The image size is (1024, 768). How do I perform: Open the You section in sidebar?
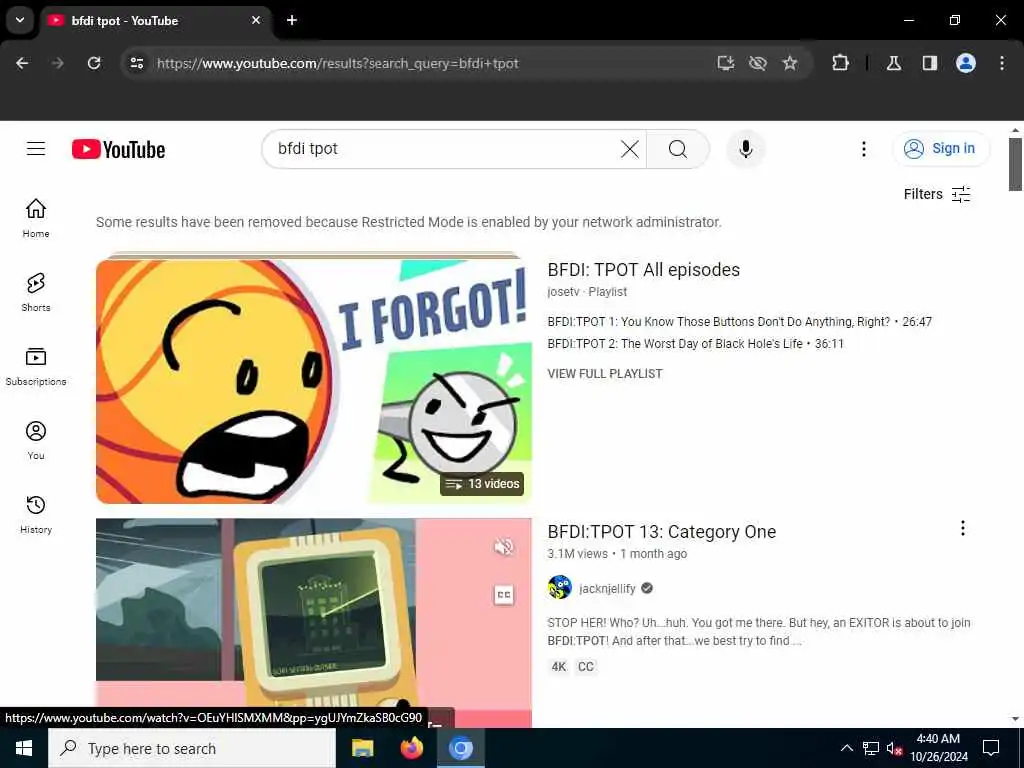coord(36,440)
